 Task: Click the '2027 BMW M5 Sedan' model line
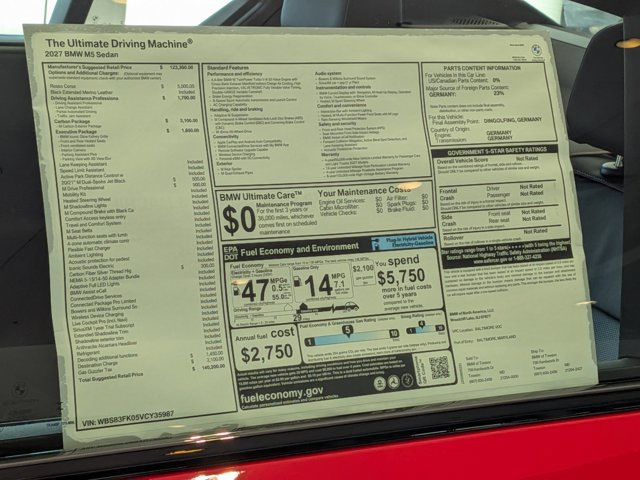tap(82, 54)
